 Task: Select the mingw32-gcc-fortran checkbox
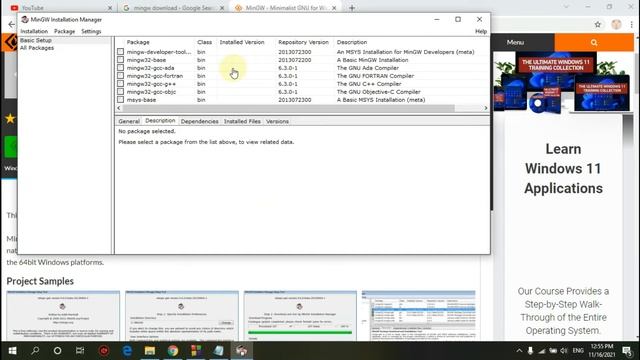coord(120,76)
